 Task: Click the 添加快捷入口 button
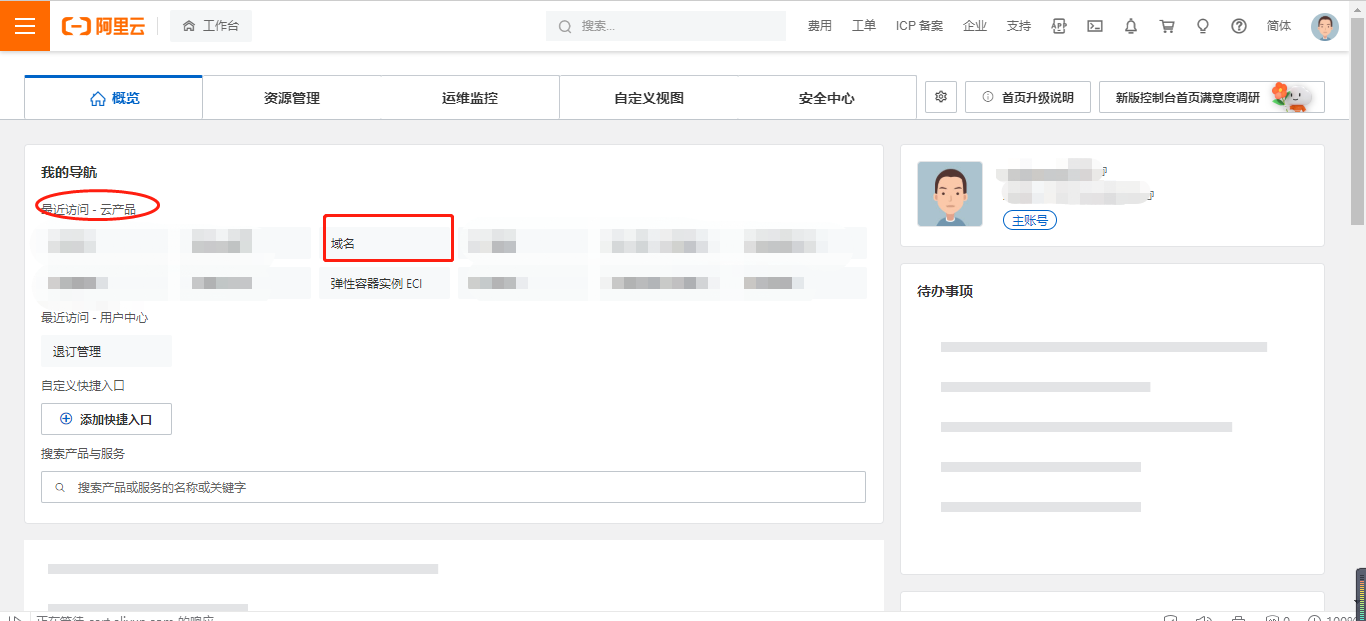click(106, 419)
